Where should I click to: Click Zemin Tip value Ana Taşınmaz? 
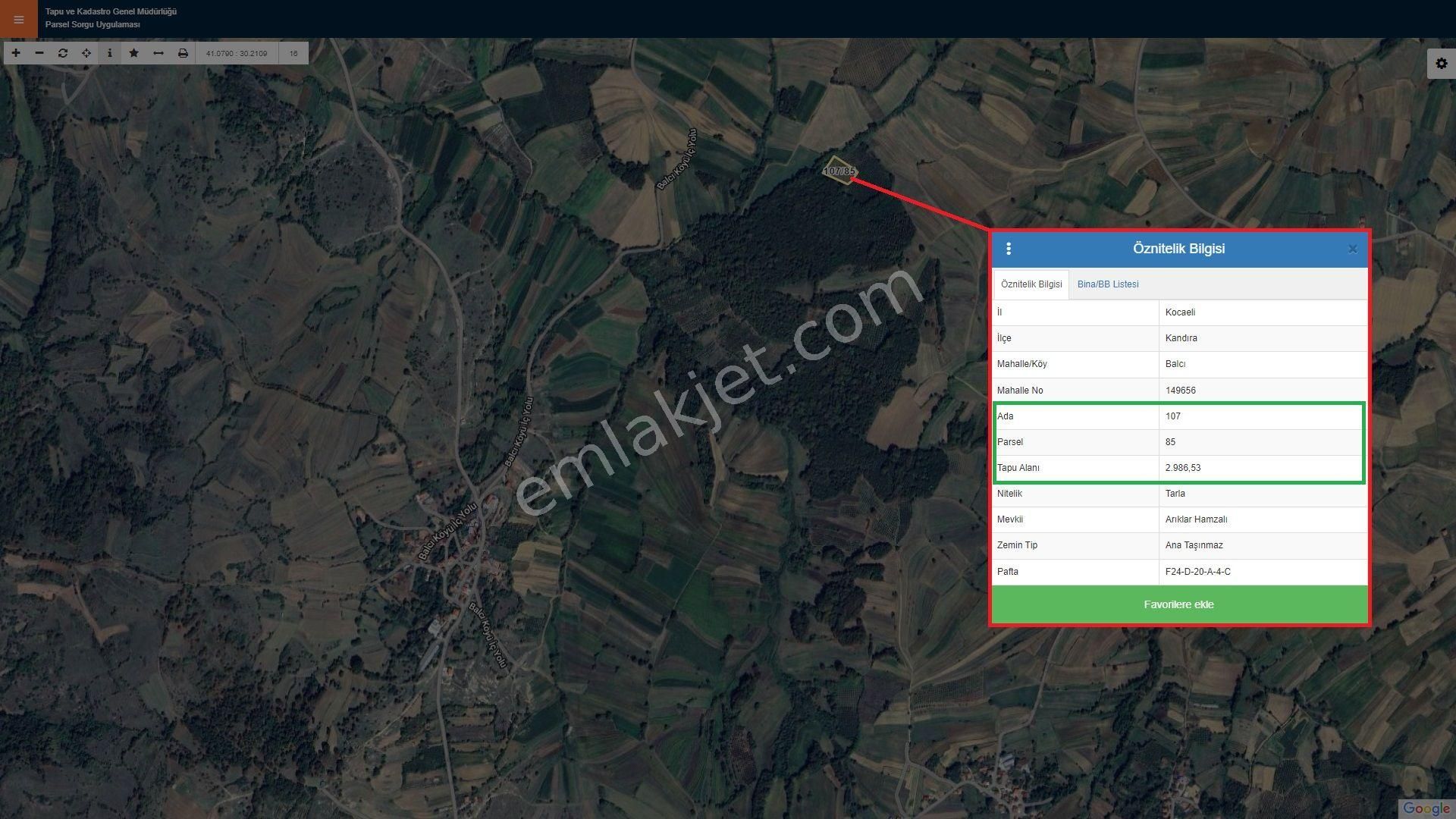1194,545
